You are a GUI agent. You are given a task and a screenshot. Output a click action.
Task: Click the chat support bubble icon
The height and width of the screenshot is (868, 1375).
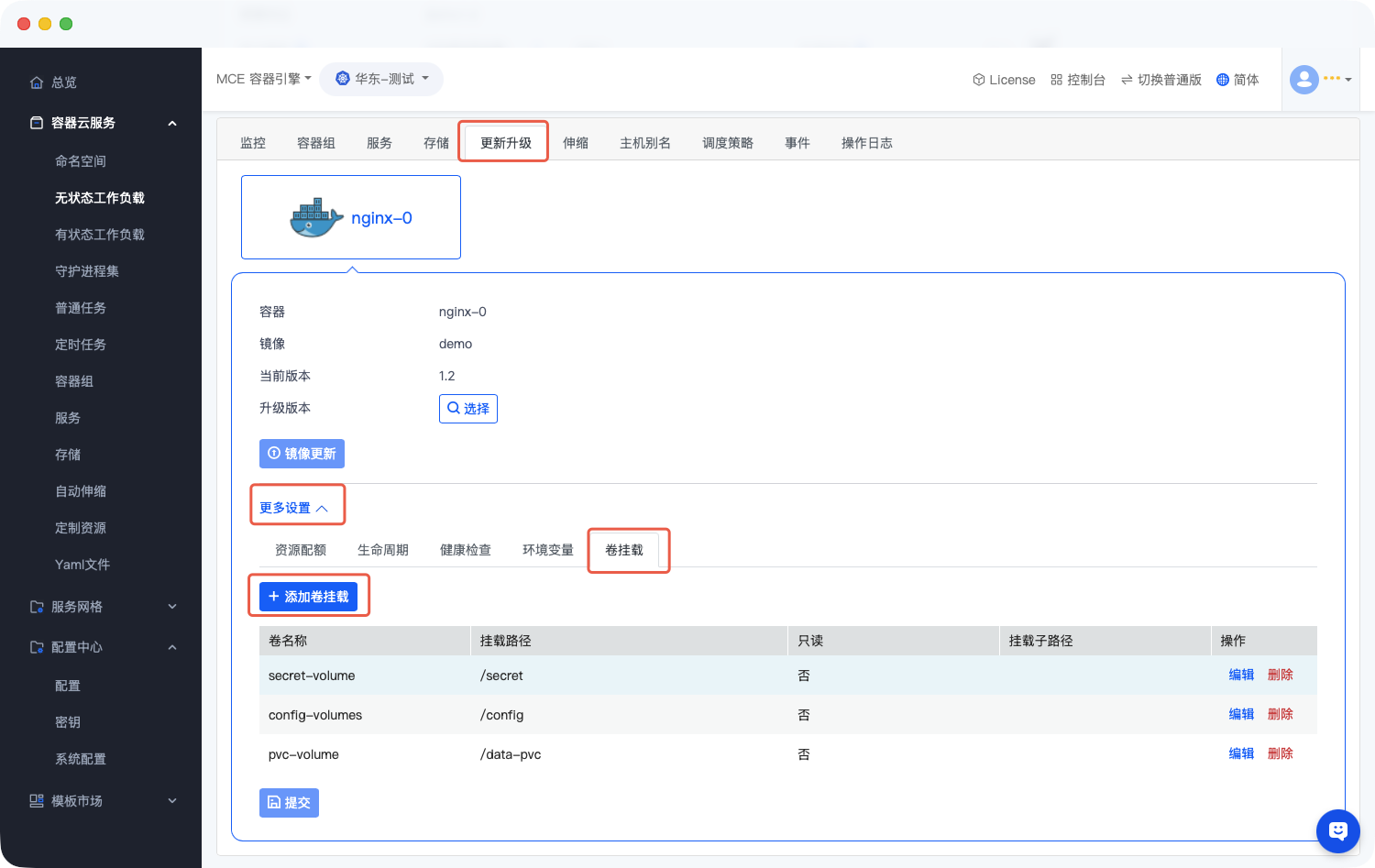pyautogui.click(x=1337, y=830)
